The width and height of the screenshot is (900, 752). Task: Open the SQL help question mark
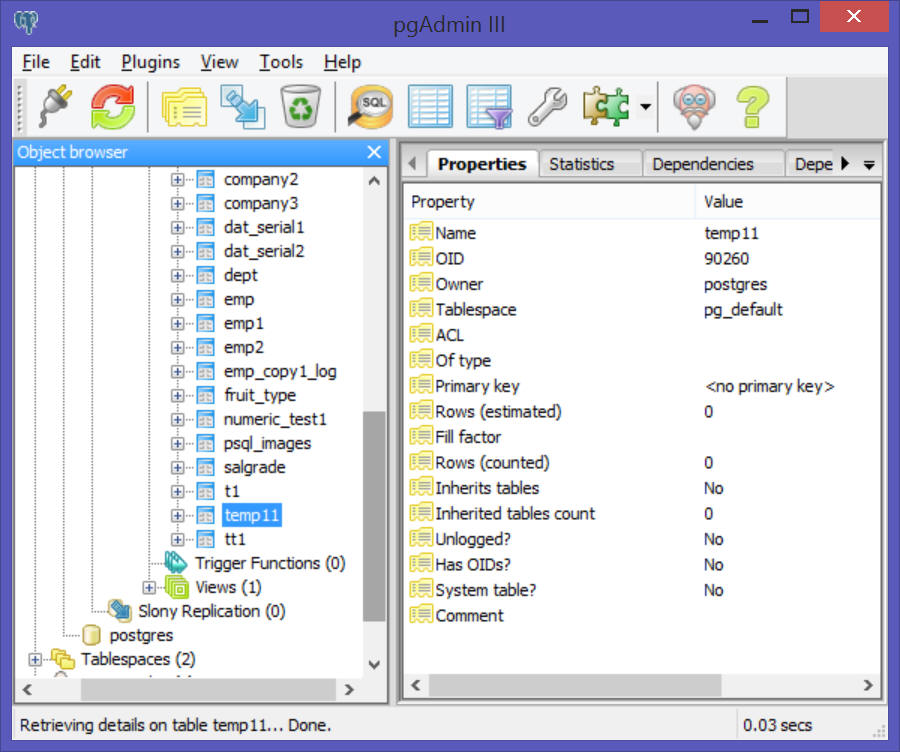coord(752,107)
